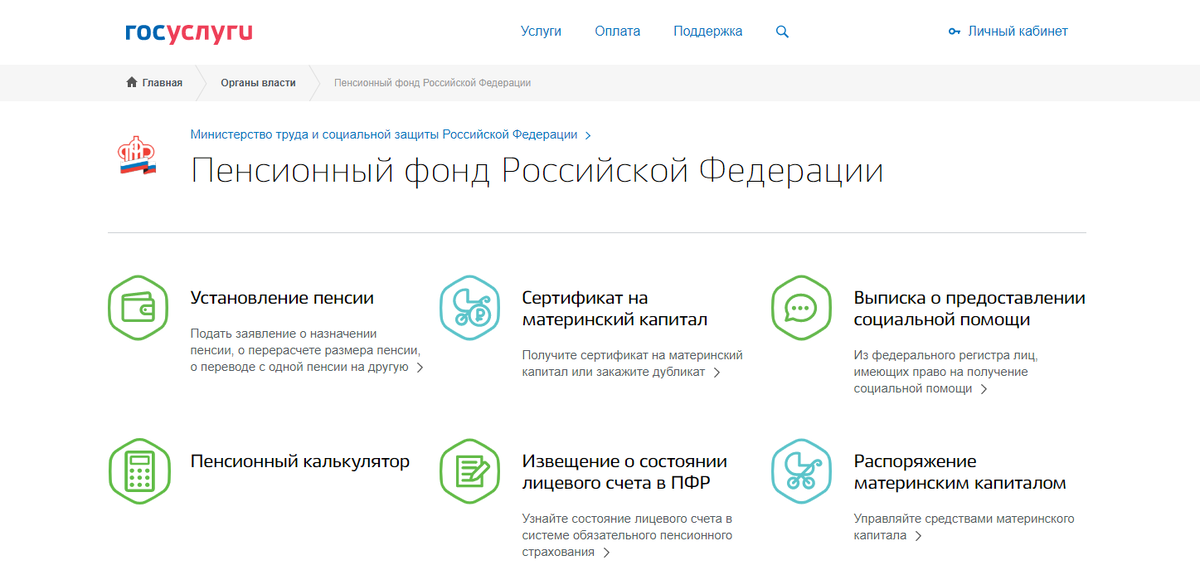Click breadcrumb text Пенсионный фонд Российской Федерации

click(x=432, y=83)
